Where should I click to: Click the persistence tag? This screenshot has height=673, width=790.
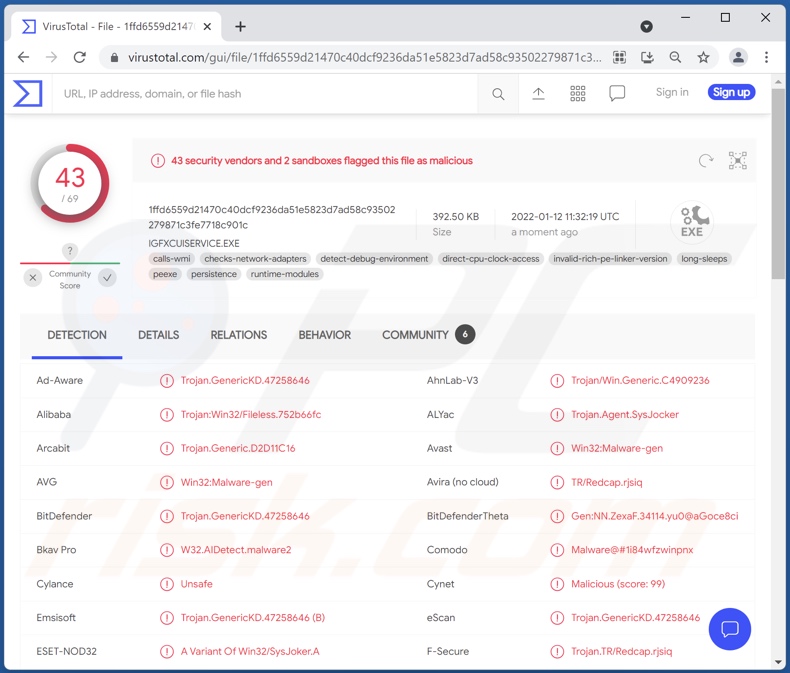pos(214,274)
